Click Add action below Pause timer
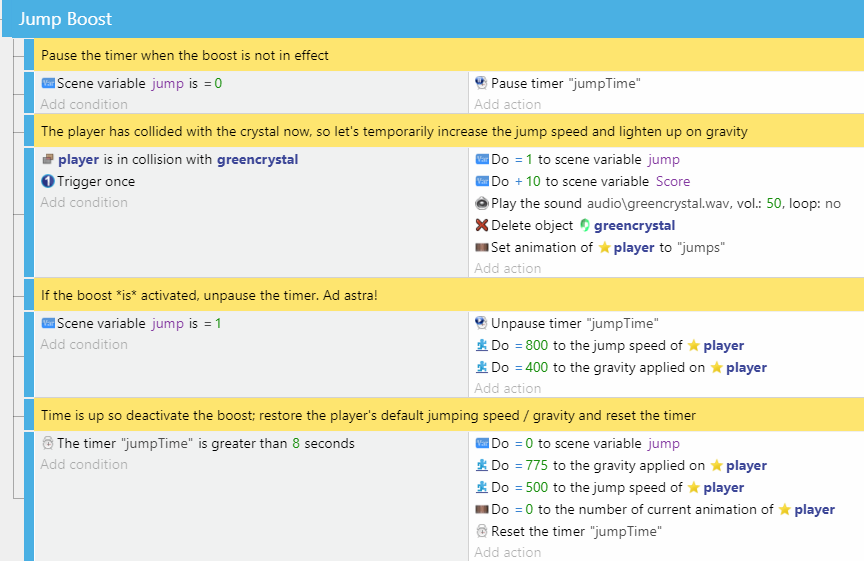The width and height of the screenshot is (864, 561). (x=507, y=104)
